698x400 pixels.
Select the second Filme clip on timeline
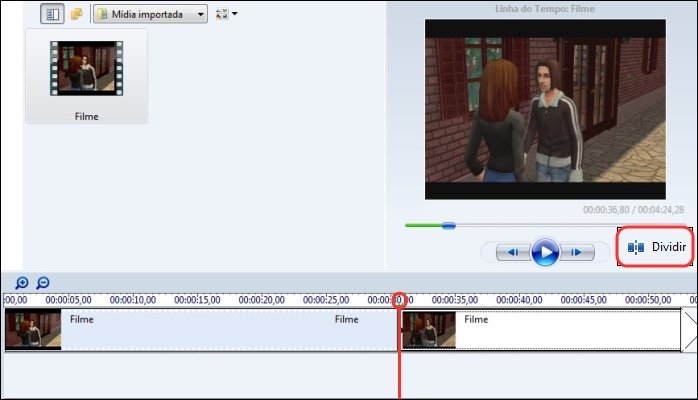[541, 330]
